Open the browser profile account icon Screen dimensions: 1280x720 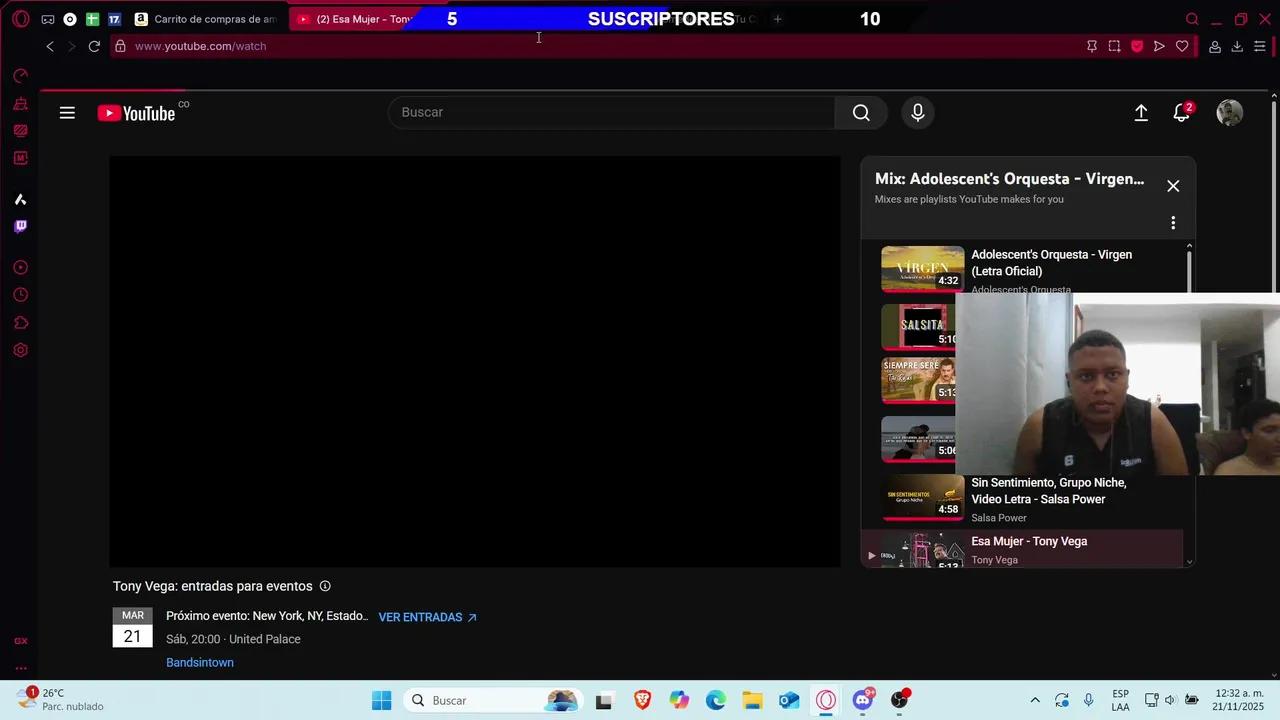(1215, 46)
